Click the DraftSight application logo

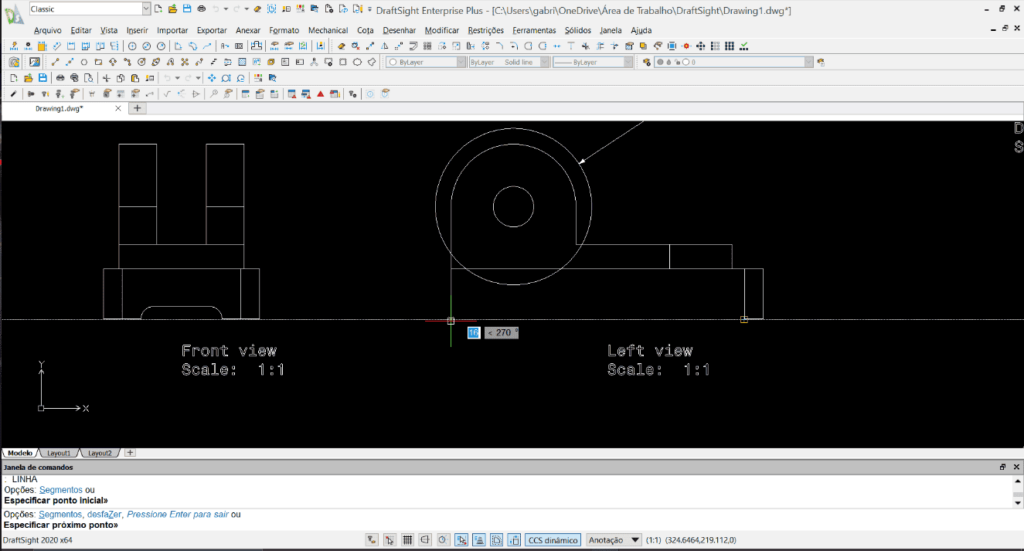(13, 13)
